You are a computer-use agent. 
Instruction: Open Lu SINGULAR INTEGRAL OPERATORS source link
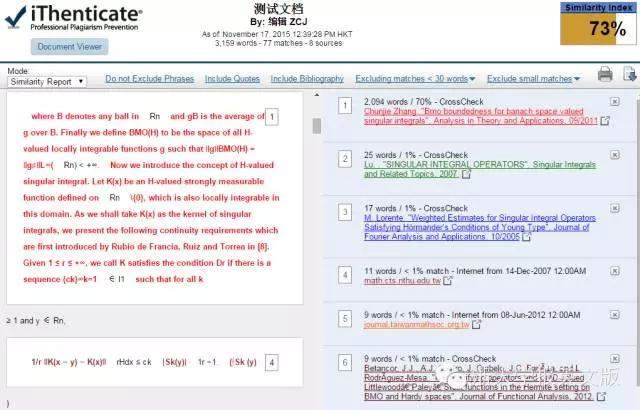click(480, 169)
